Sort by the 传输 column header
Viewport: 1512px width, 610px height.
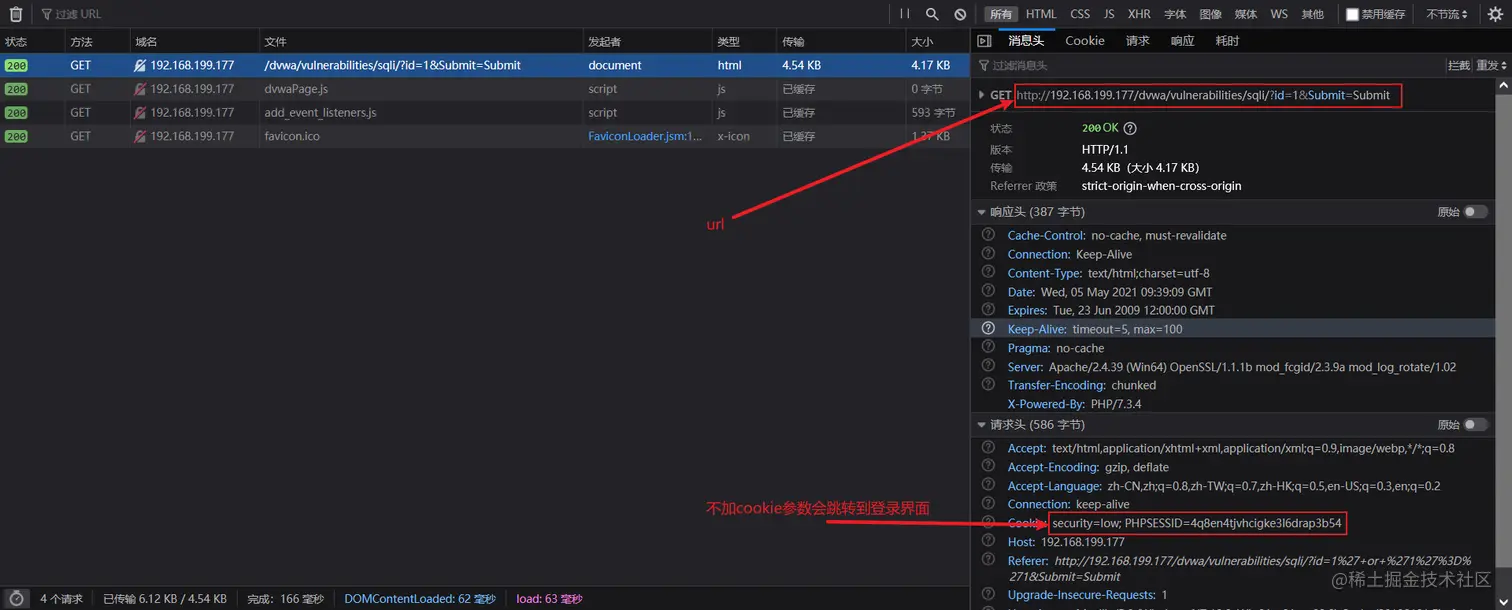pyautogui.click(x=841, y=42)
